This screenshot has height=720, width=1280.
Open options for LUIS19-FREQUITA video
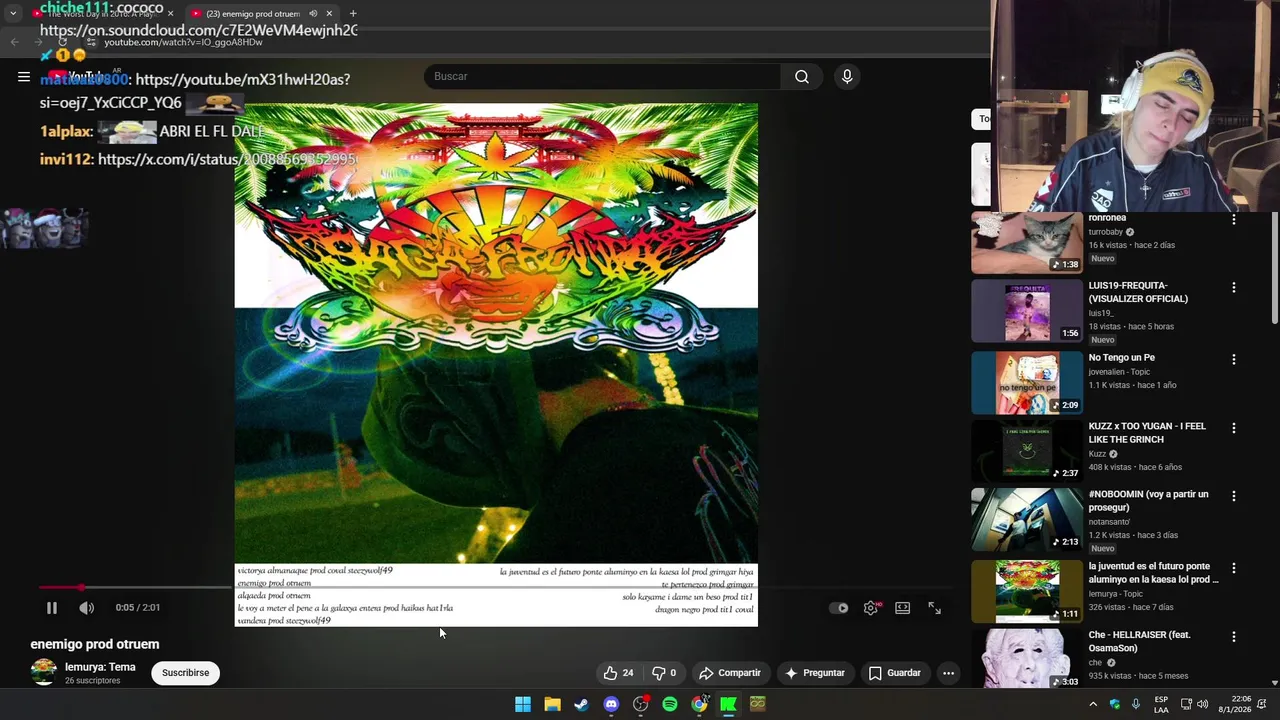(x=1234, y=288)
